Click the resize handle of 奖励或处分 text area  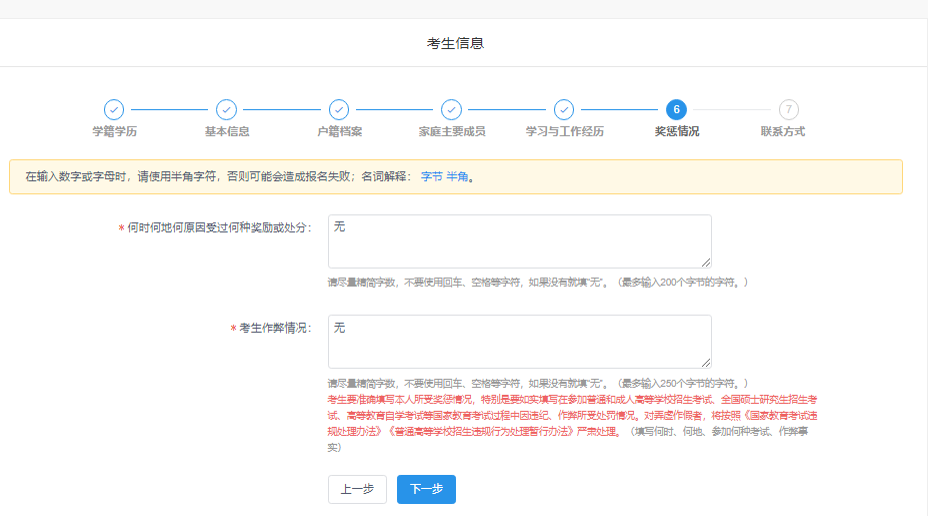[706, 263]
